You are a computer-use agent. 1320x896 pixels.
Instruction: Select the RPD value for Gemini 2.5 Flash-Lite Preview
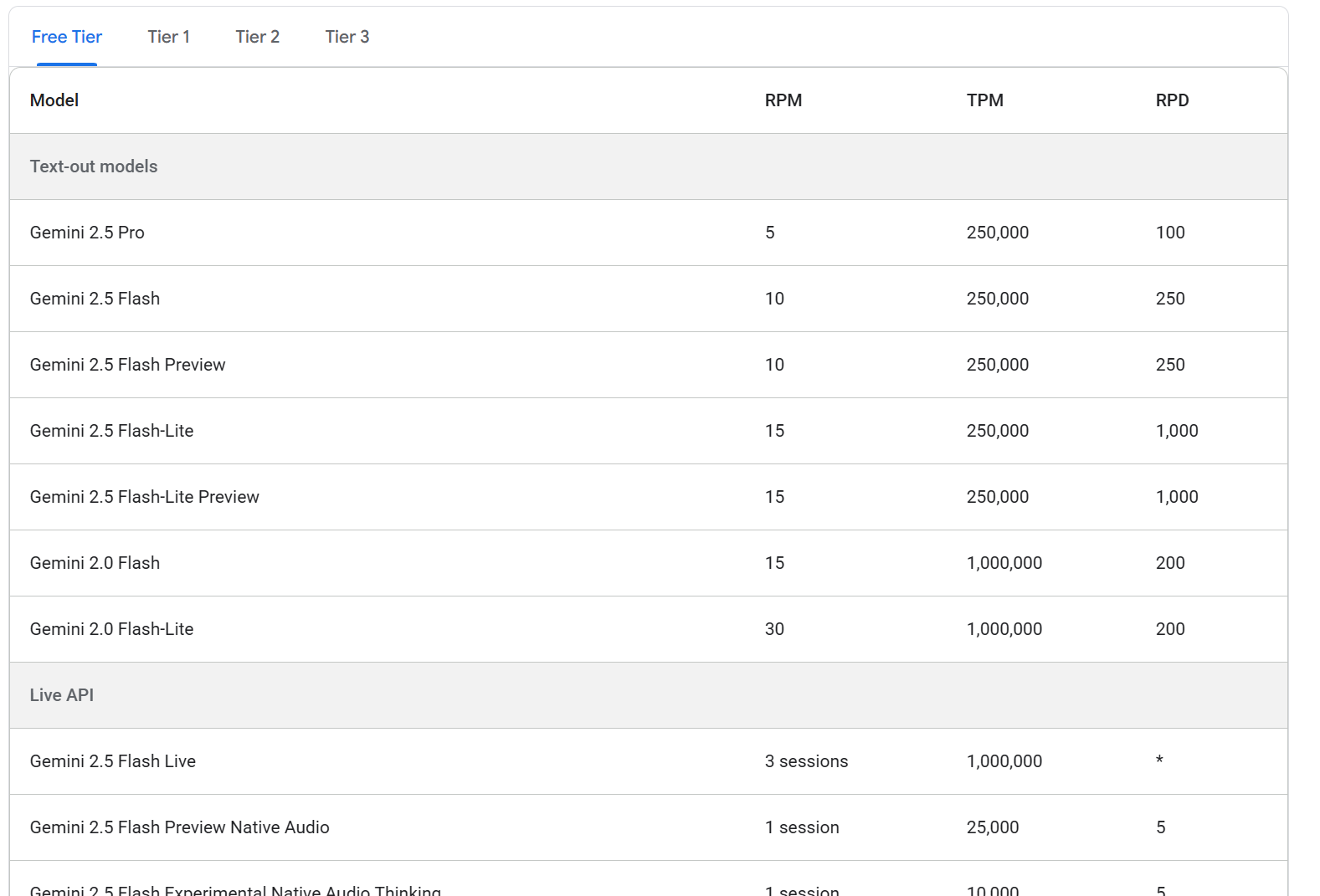pos(1177,497)
